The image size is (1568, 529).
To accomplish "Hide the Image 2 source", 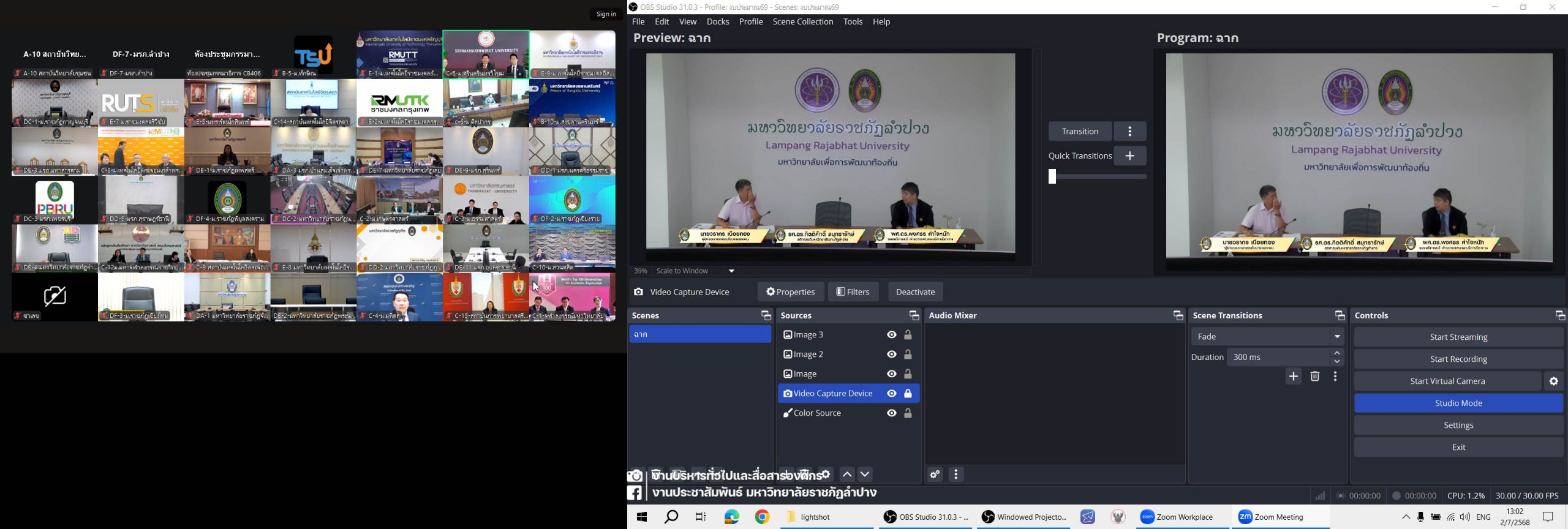I will [x=892, y=355].
